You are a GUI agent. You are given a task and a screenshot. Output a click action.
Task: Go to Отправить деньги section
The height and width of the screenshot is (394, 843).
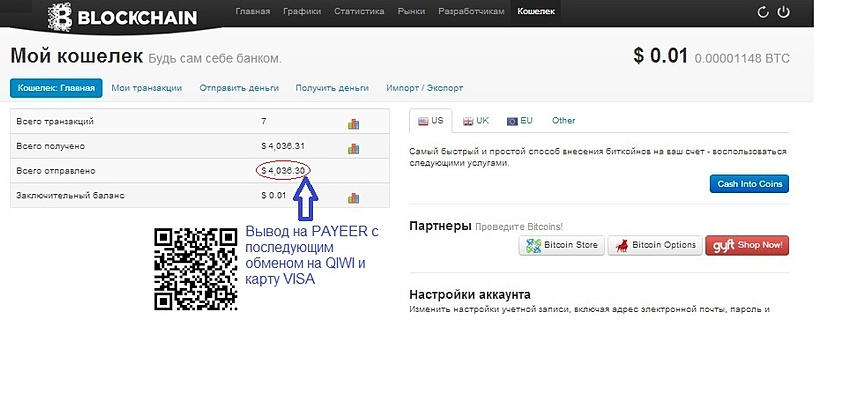pyautogui.click(x=239, y=88)
